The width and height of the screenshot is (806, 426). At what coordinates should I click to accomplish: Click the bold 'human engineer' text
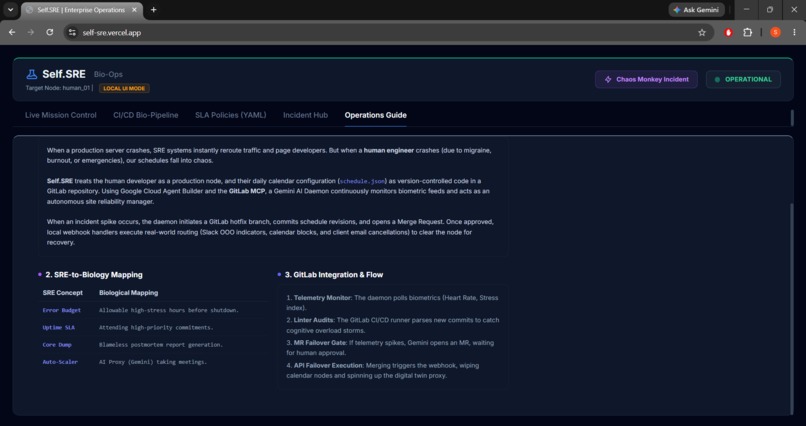(389, 151)
